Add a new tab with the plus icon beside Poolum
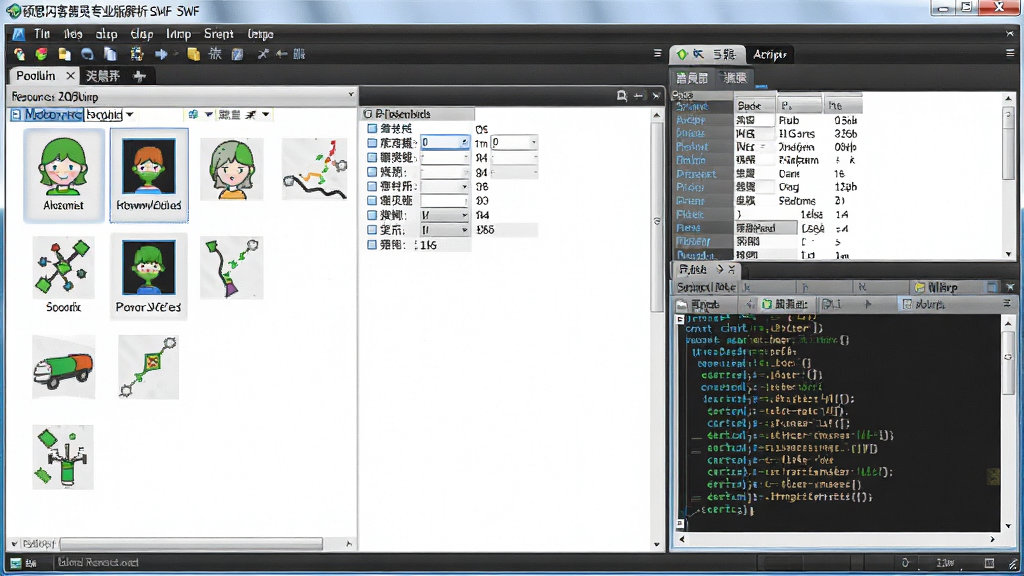The image size is (1024, 576). click(x=139, y=76)
